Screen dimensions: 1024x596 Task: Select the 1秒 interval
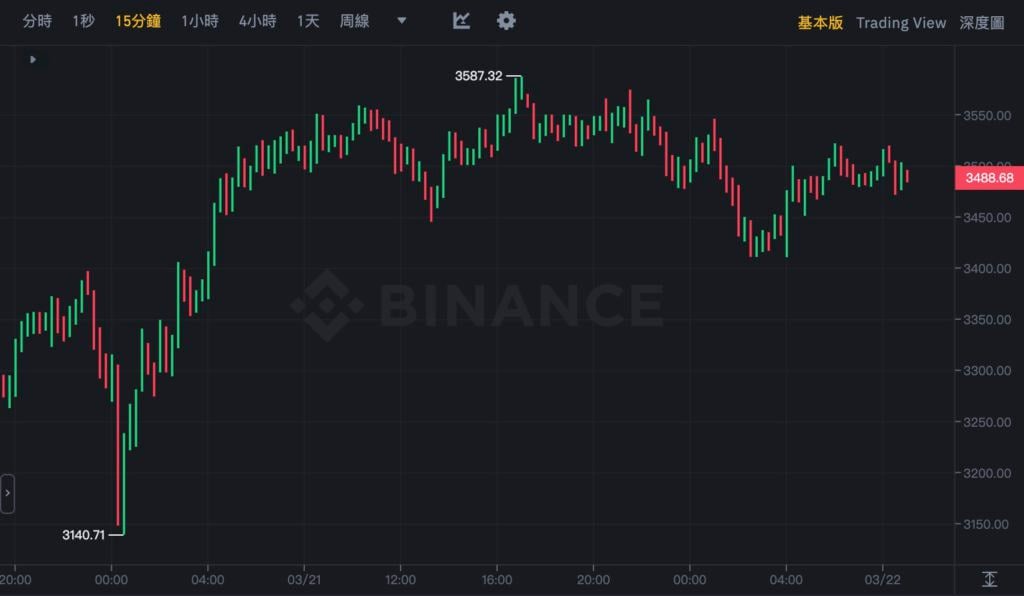point(83,21)
